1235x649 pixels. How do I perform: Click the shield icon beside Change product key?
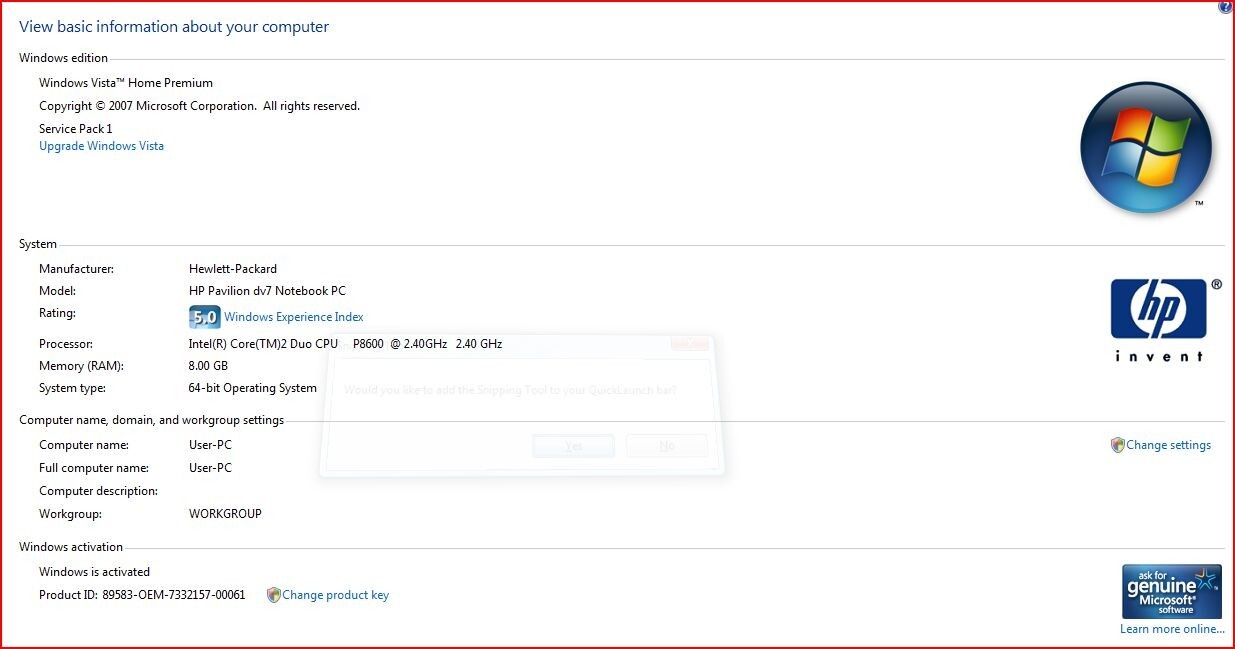pyautogui.click(x=274, y=595)
